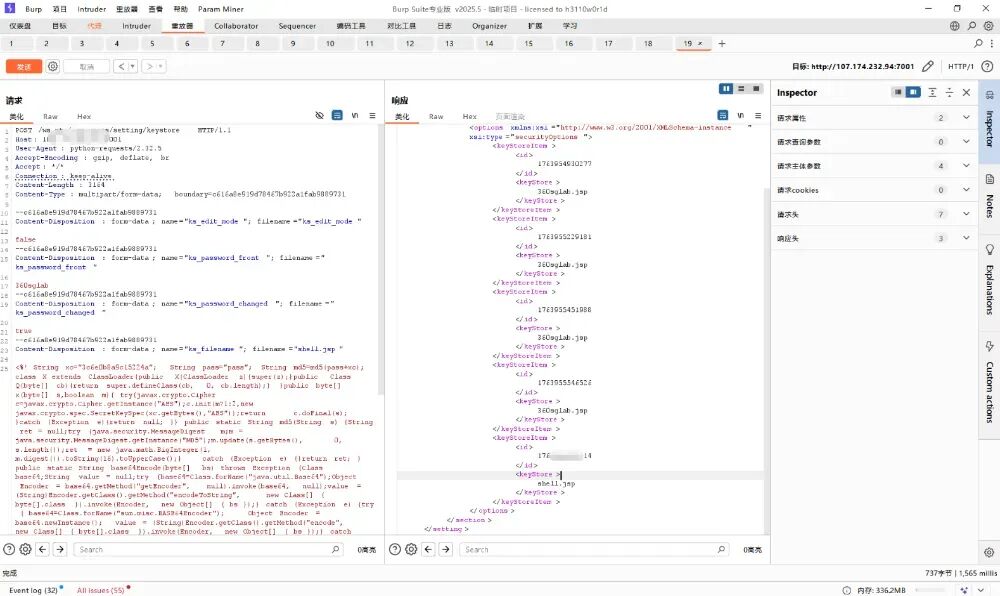Image resolution: width=1000 pixels, height=596 pixels.
Task: Open the Inspector side tab
Action: point(989,121)
